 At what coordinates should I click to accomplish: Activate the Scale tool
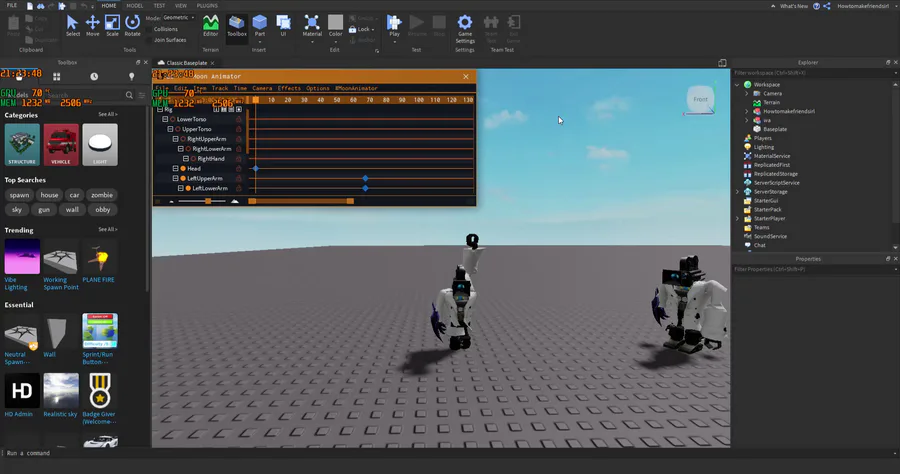click(x=112, y=26)
